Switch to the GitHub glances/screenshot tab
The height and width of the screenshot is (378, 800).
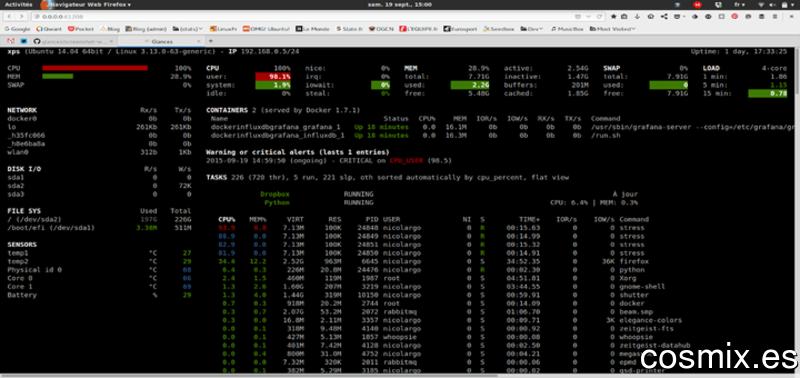(74, 41)
